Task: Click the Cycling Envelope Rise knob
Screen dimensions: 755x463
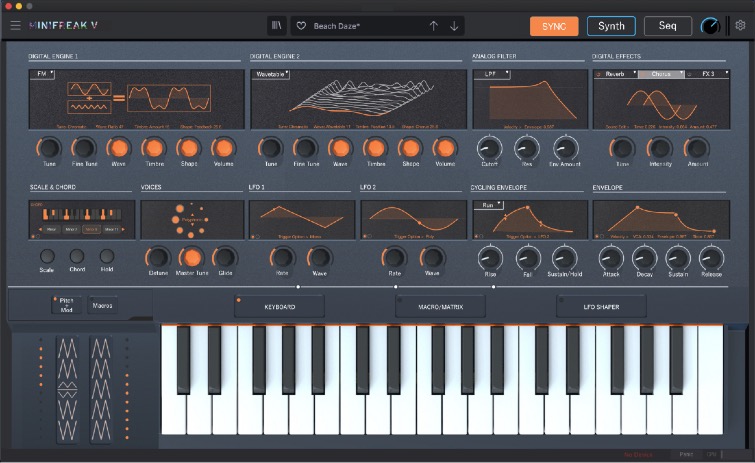Action: [x=490, y=258]
